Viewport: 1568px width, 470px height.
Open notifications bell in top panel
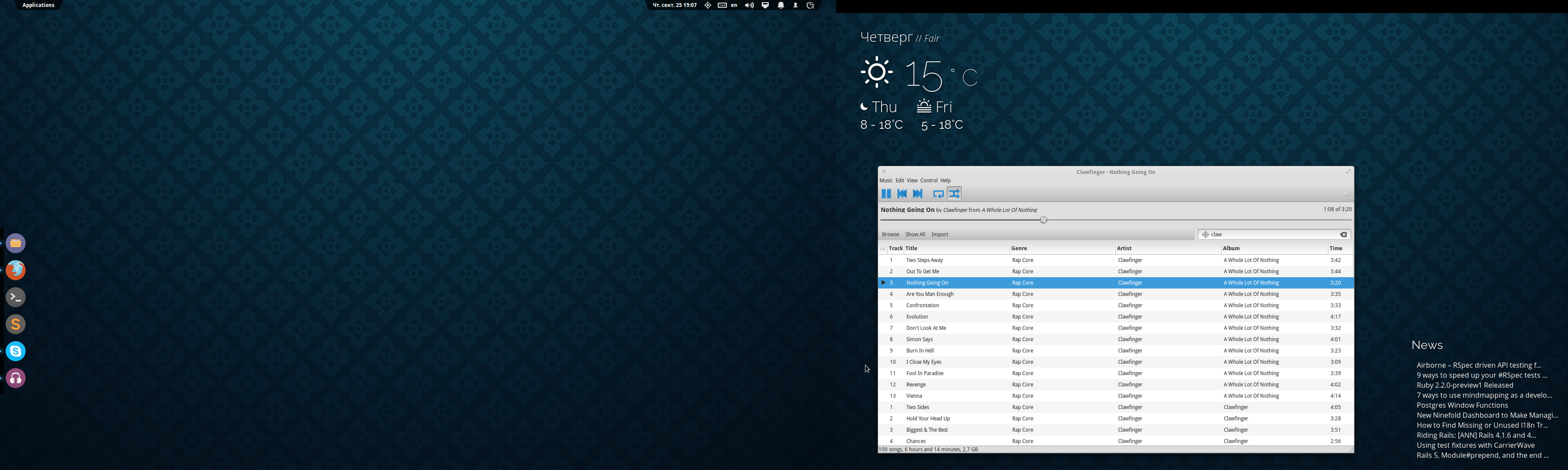coord(781,6)
